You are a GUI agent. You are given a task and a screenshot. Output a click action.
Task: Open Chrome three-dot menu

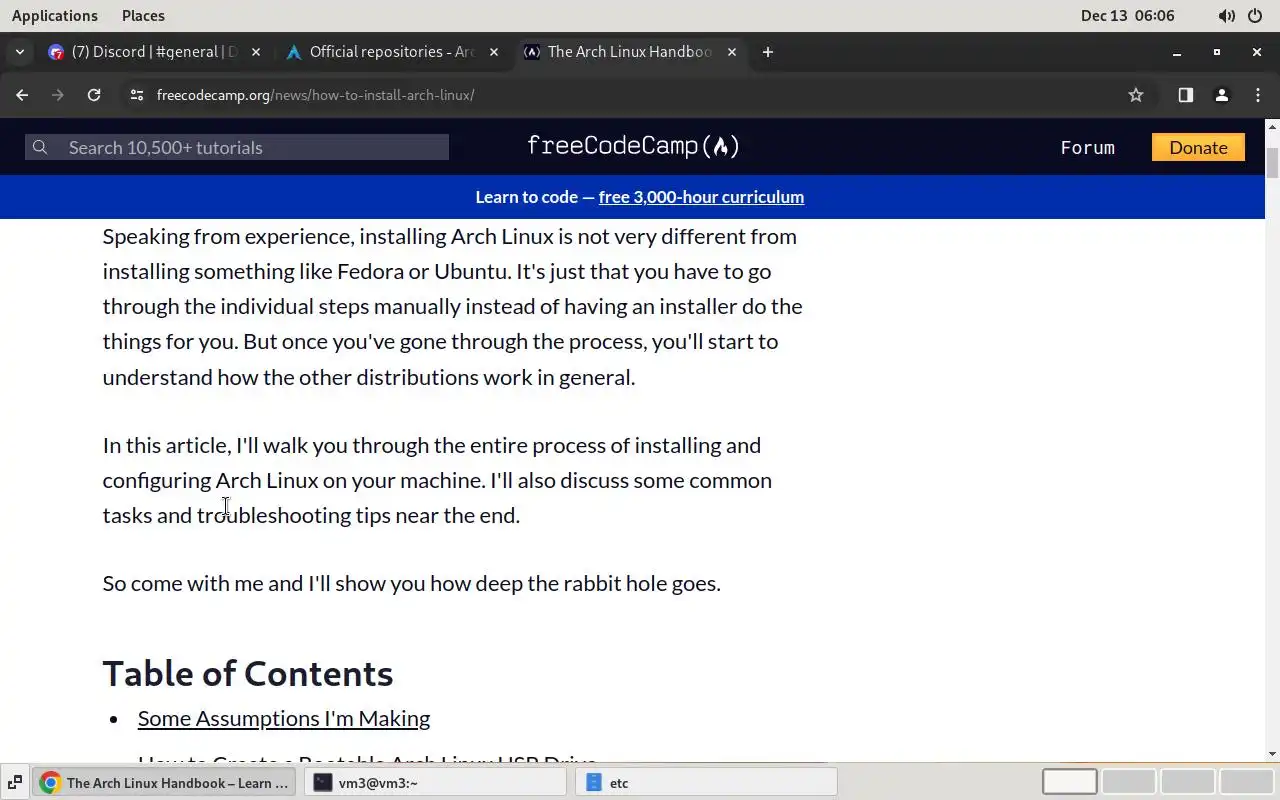point(1257,95)
